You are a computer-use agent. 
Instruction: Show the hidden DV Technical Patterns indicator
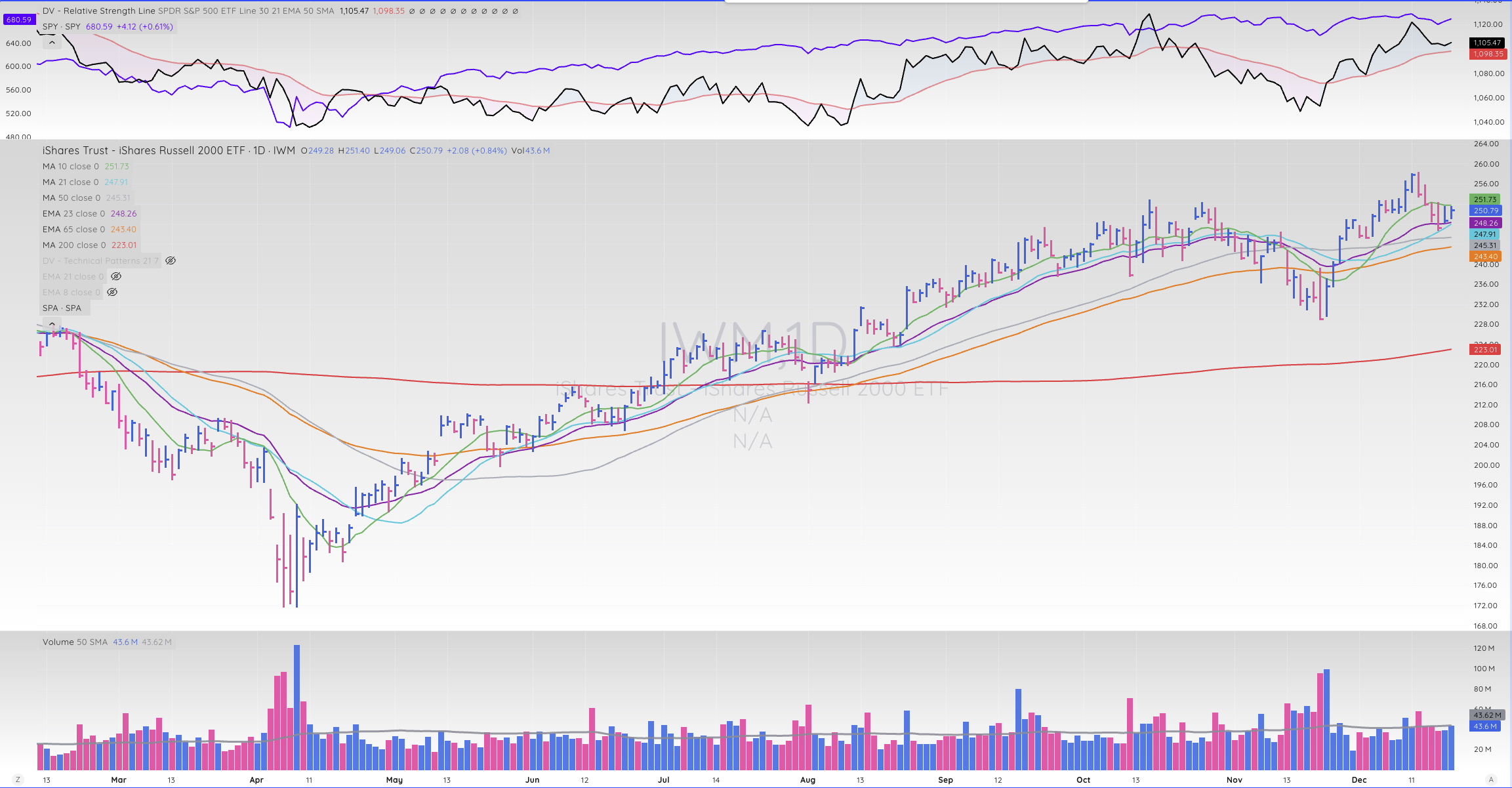[x=171, y=261]
